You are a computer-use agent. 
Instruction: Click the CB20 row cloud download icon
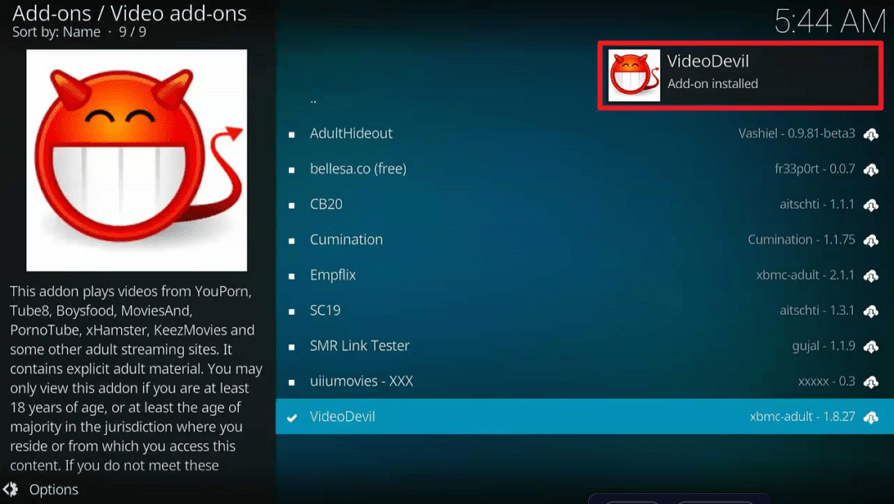(x=871, y=205)
